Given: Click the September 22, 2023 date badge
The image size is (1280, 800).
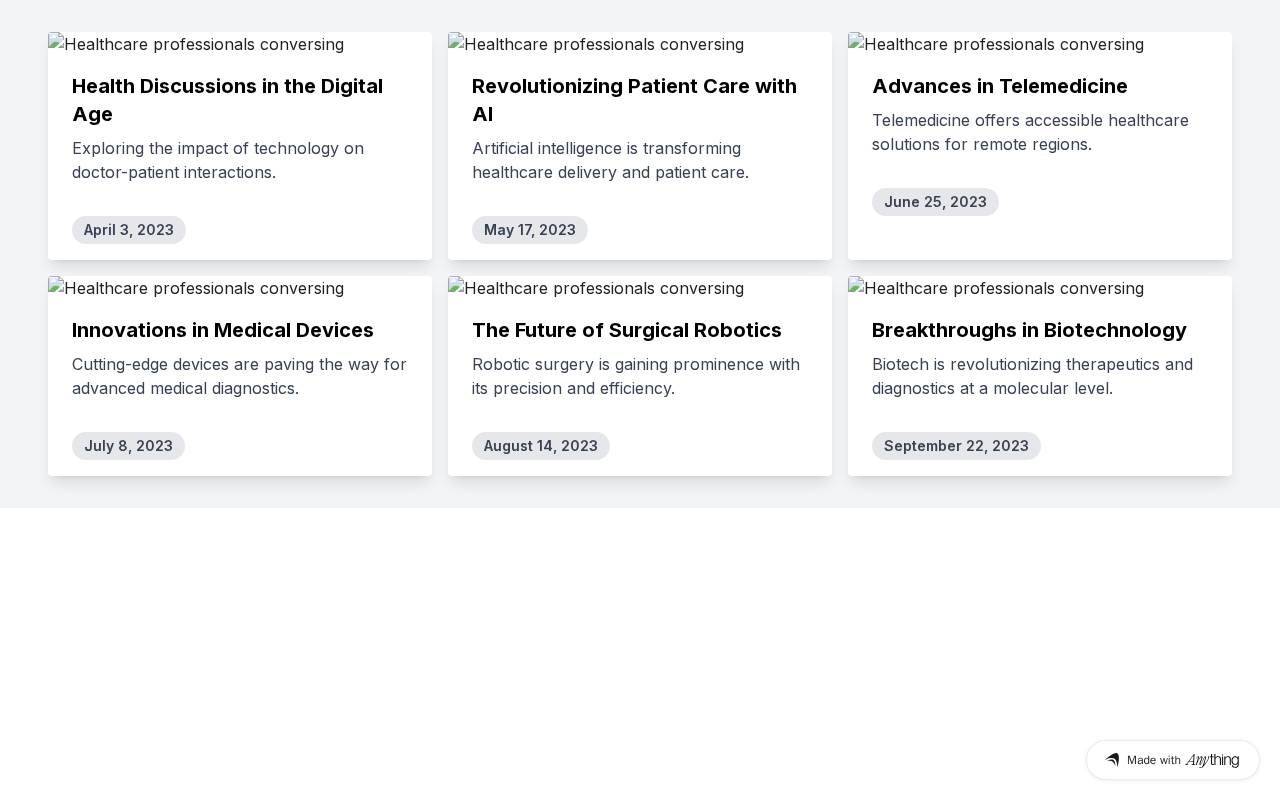Looking at the screenshot, I should [x=956, y=446].
